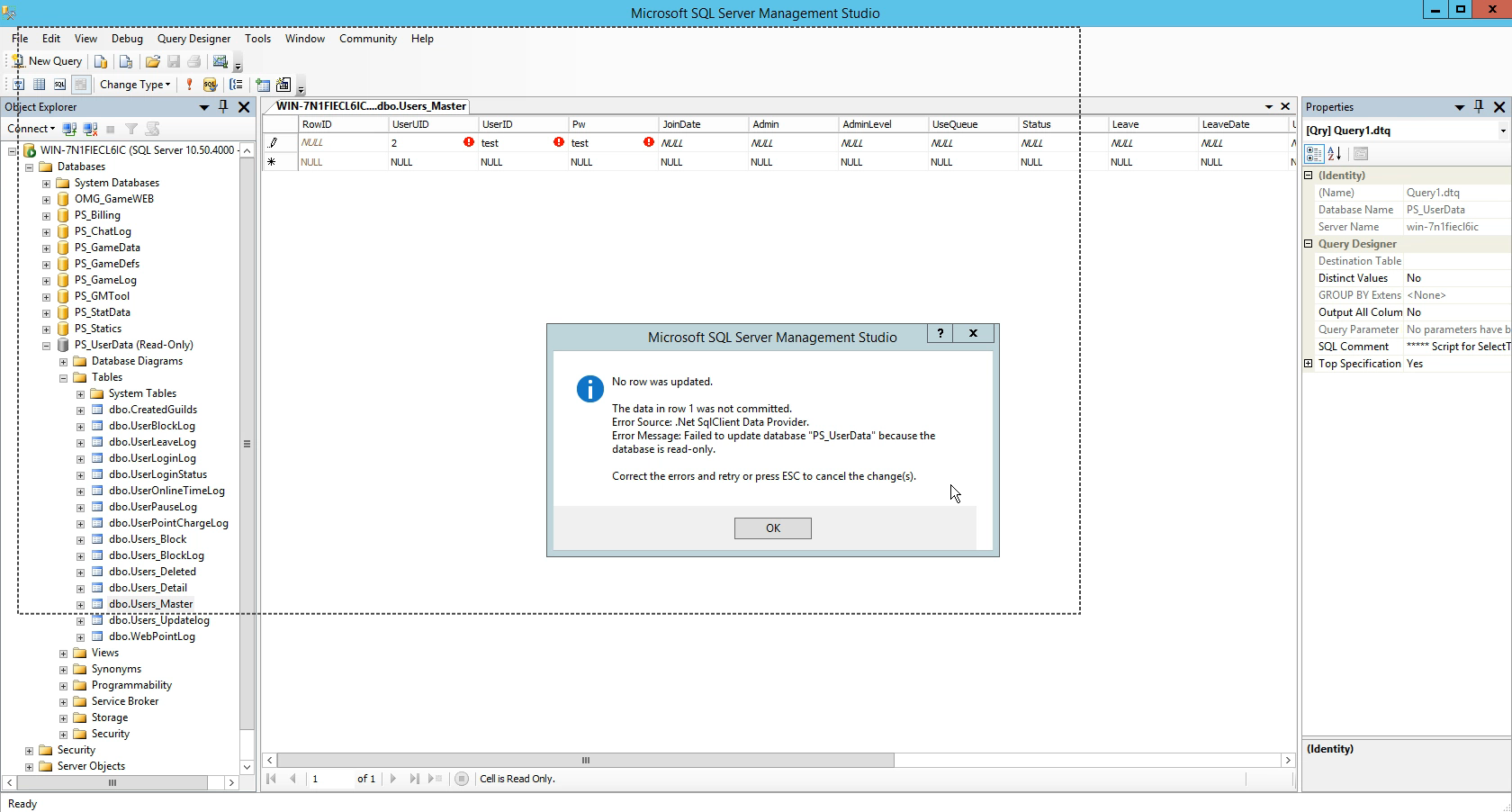
Task: Open the Change Type dropdown
Action: pyautogui.click(x=135, y=85)
